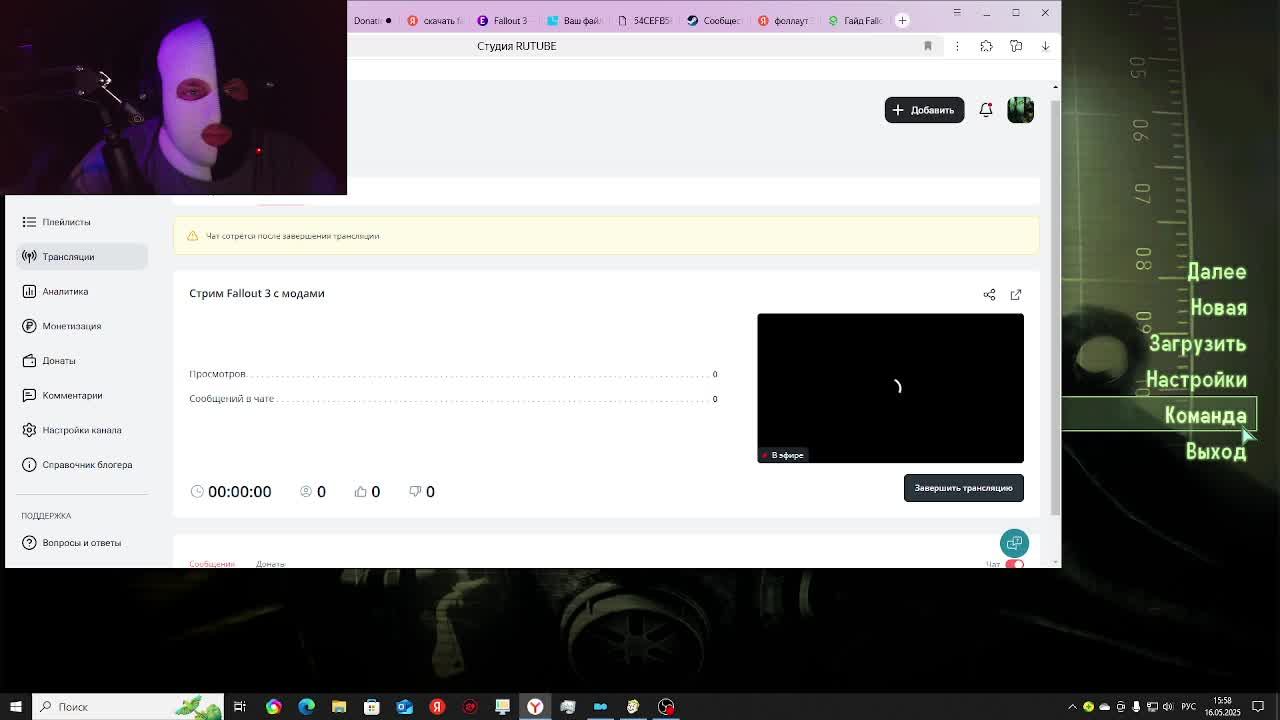Open Microsoft Store from the taskbar
This screenshot has height=720, width=1280.
[371, 707]
